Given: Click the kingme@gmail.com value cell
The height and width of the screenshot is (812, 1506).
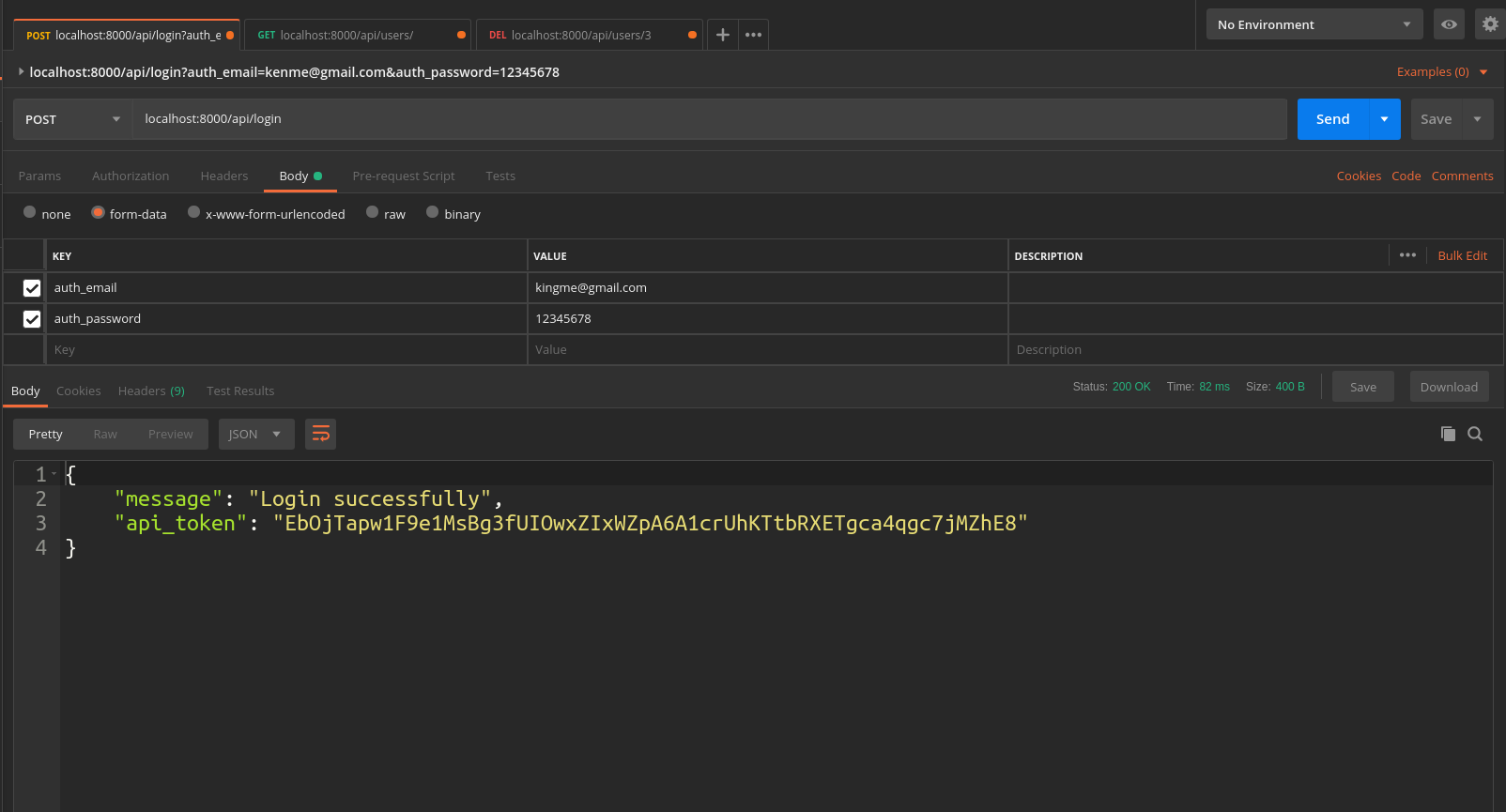Looking at the screenshot, I should [x=767, y=288].
